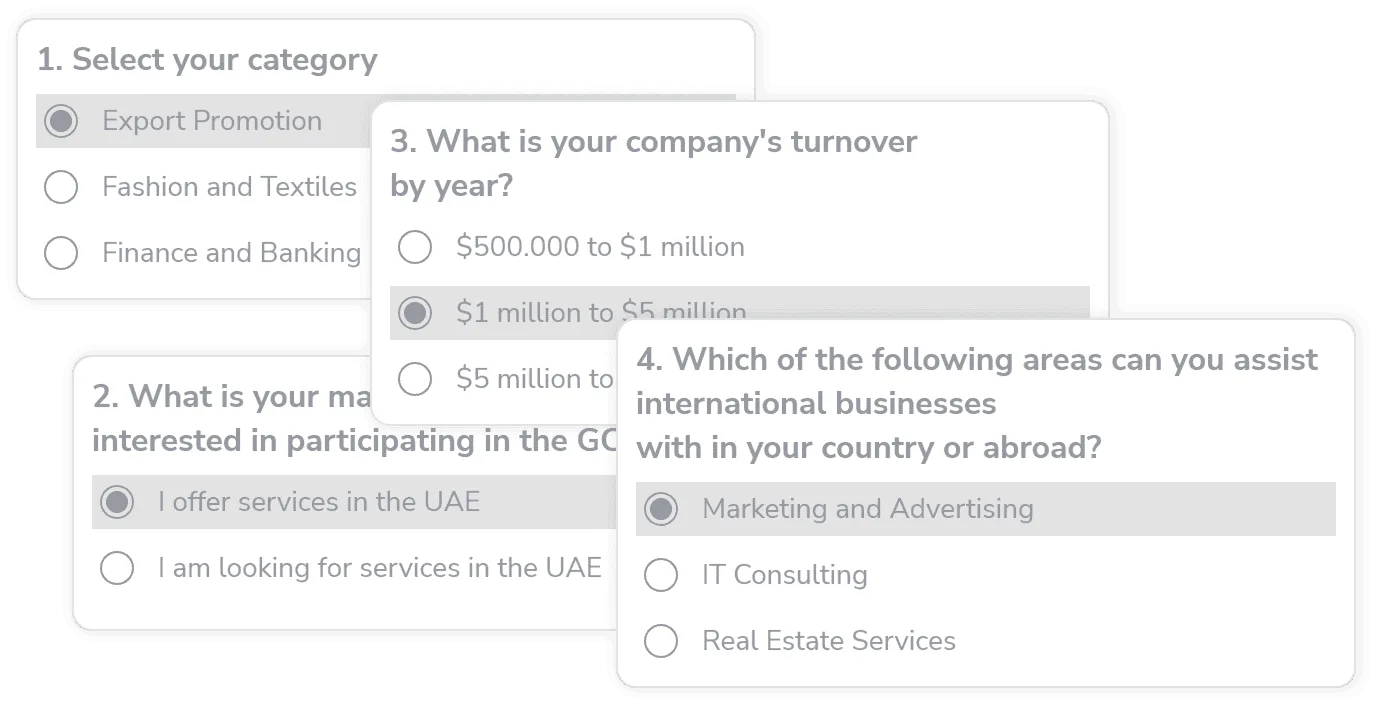1376x706 pixels.
Task: Click the Finance and Banking label text
Action: pos(231,253)
